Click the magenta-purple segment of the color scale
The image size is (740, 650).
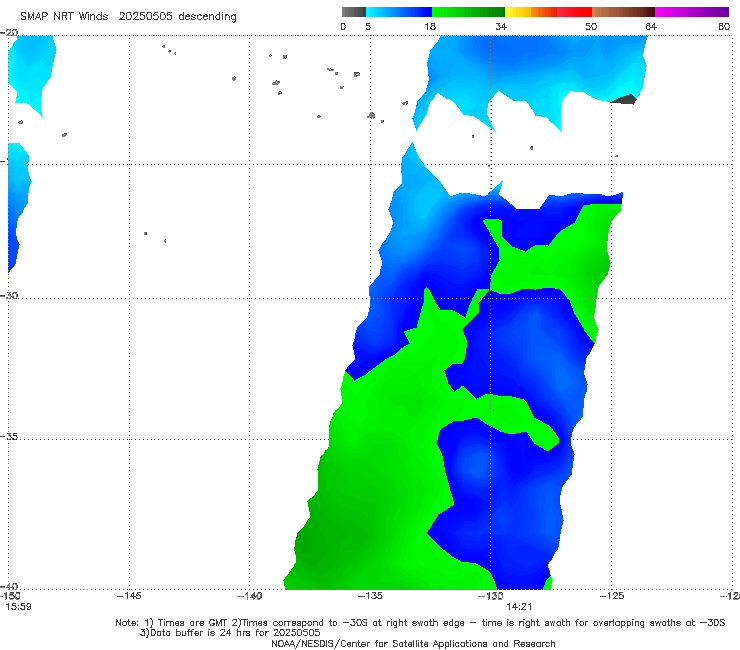692,12
